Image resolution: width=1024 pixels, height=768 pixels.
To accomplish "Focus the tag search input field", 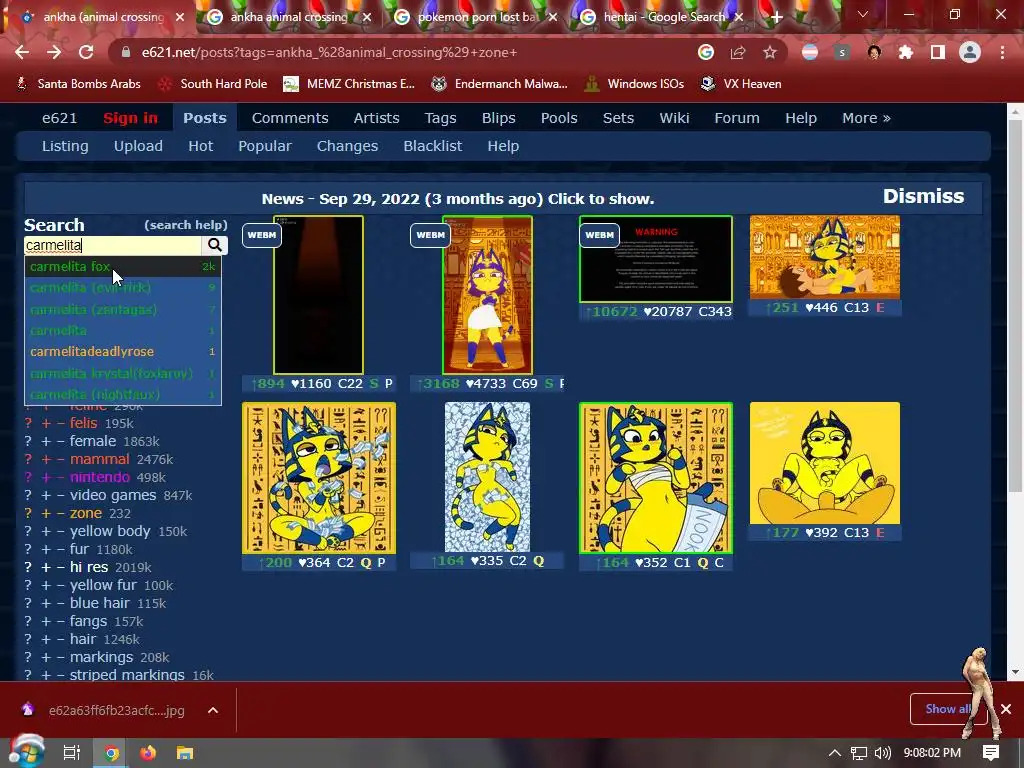I will click(112, 246).
